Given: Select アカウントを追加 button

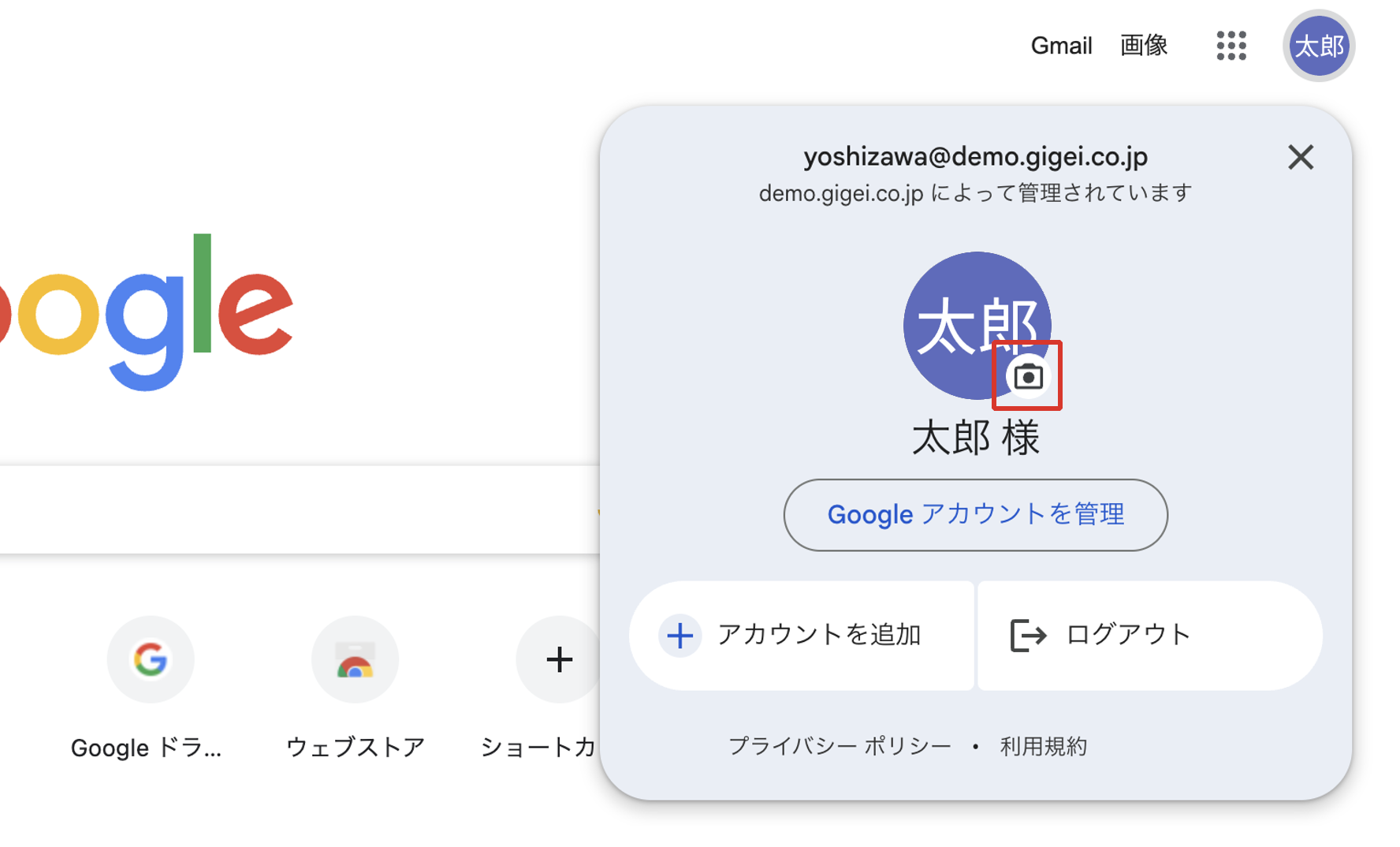Looking at the screenshot, I should (802, 636).
